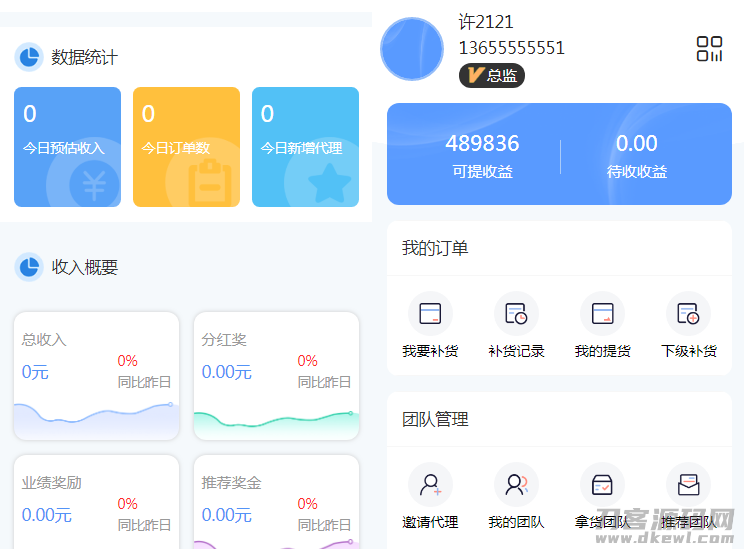Click the user profile avatar

(412, 49)
